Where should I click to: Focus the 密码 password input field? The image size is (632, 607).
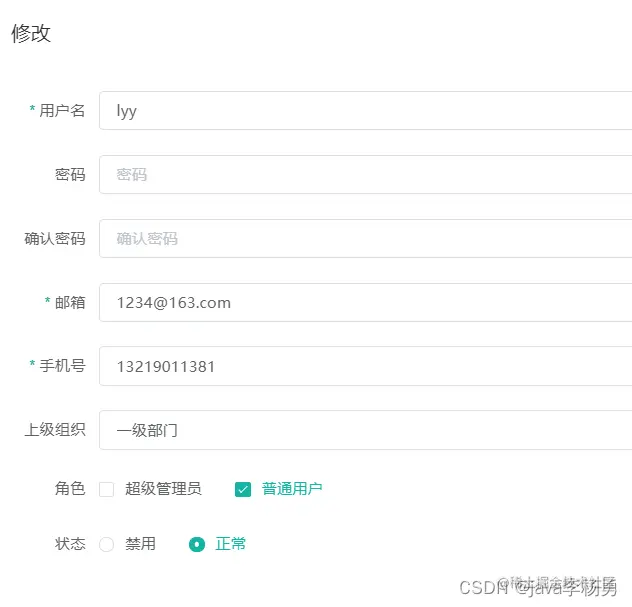[x=366, y=175]
